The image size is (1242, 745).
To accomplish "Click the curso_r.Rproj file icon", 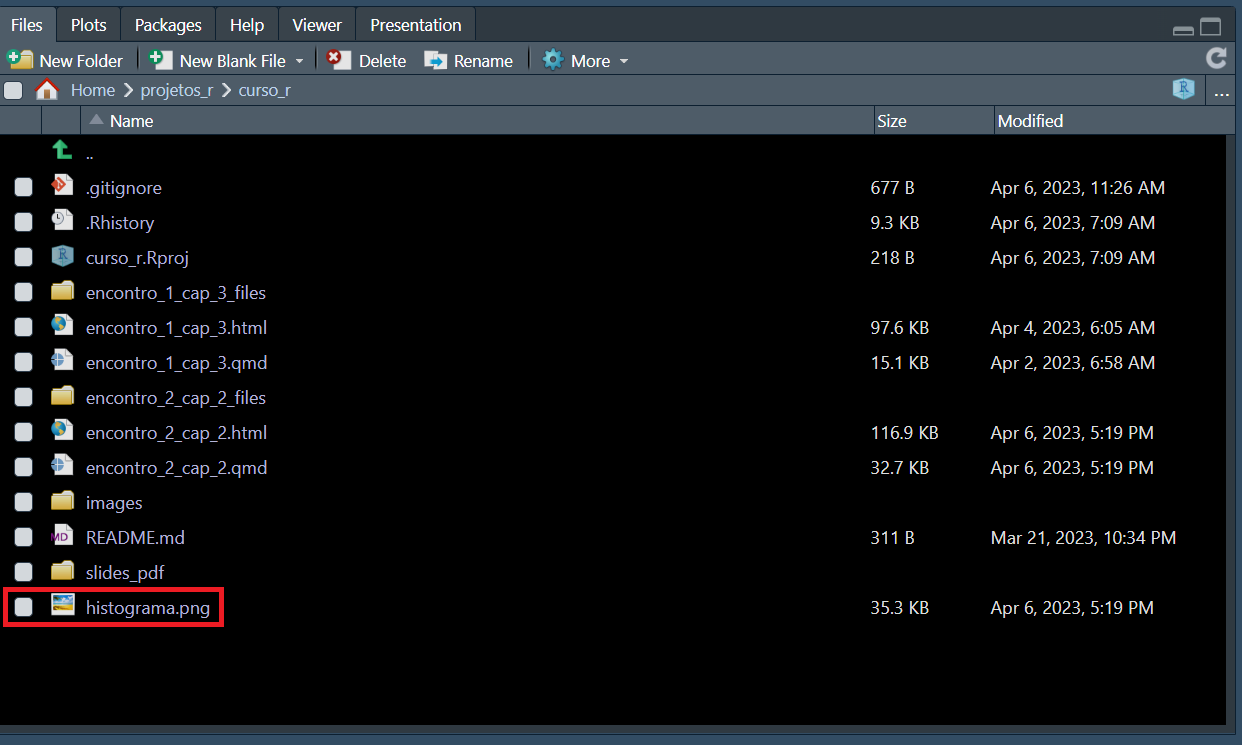I will 62,257.
